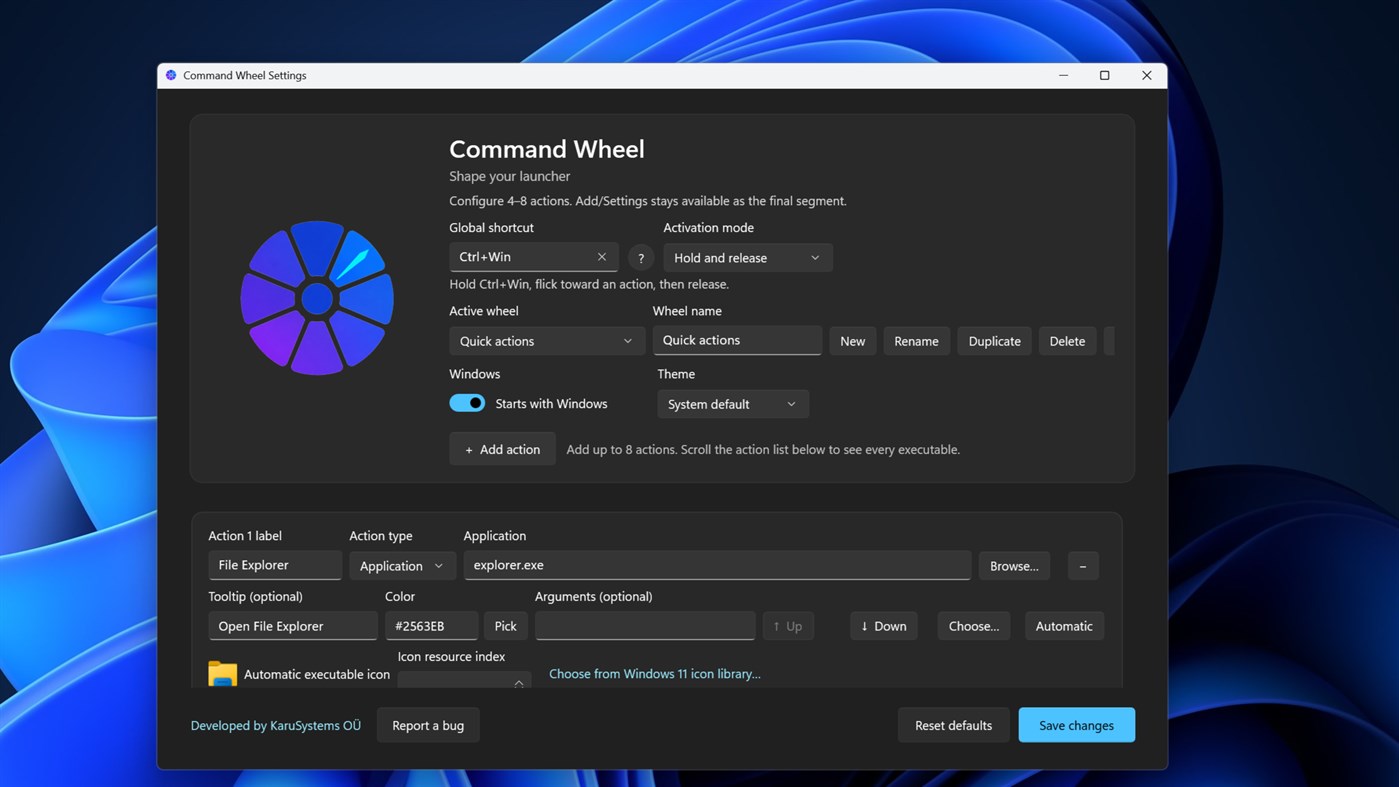The height and width of the screenshot is (787, 1399).
Task: Click the Automatic icon button
Action: (1064, 626)
